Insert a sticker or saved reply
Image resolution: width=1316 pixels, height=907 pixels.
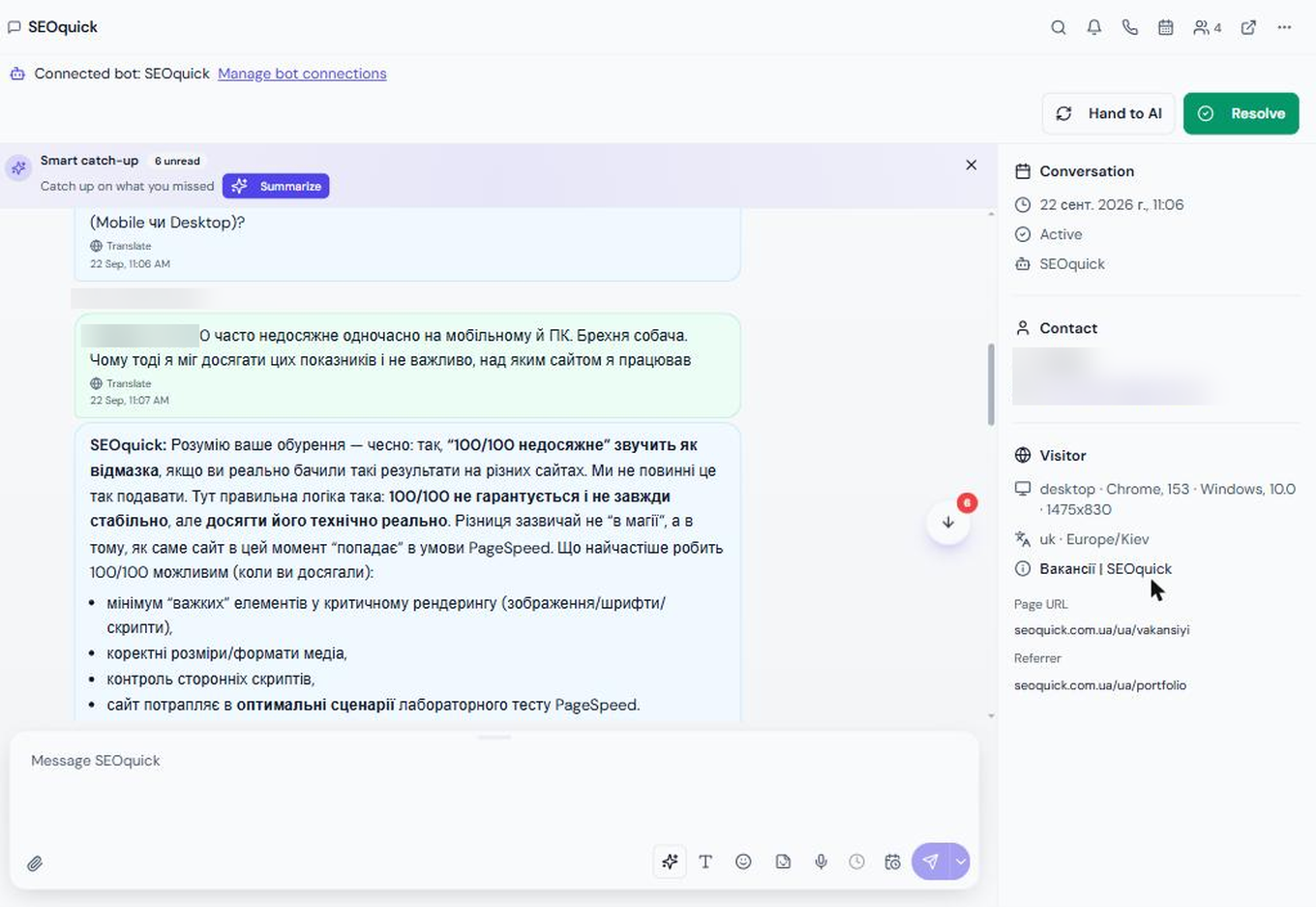783,862
